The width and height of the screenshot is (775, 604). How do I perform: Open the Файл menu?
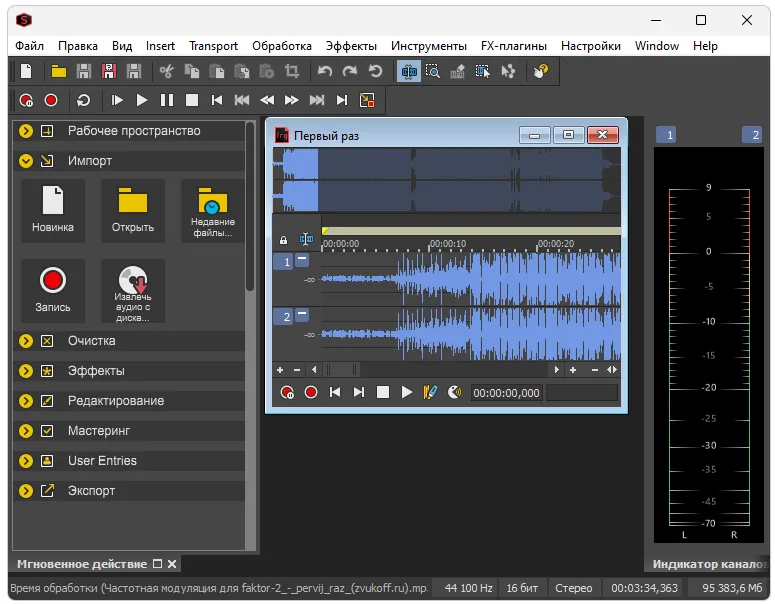click(x=29, y=46)
